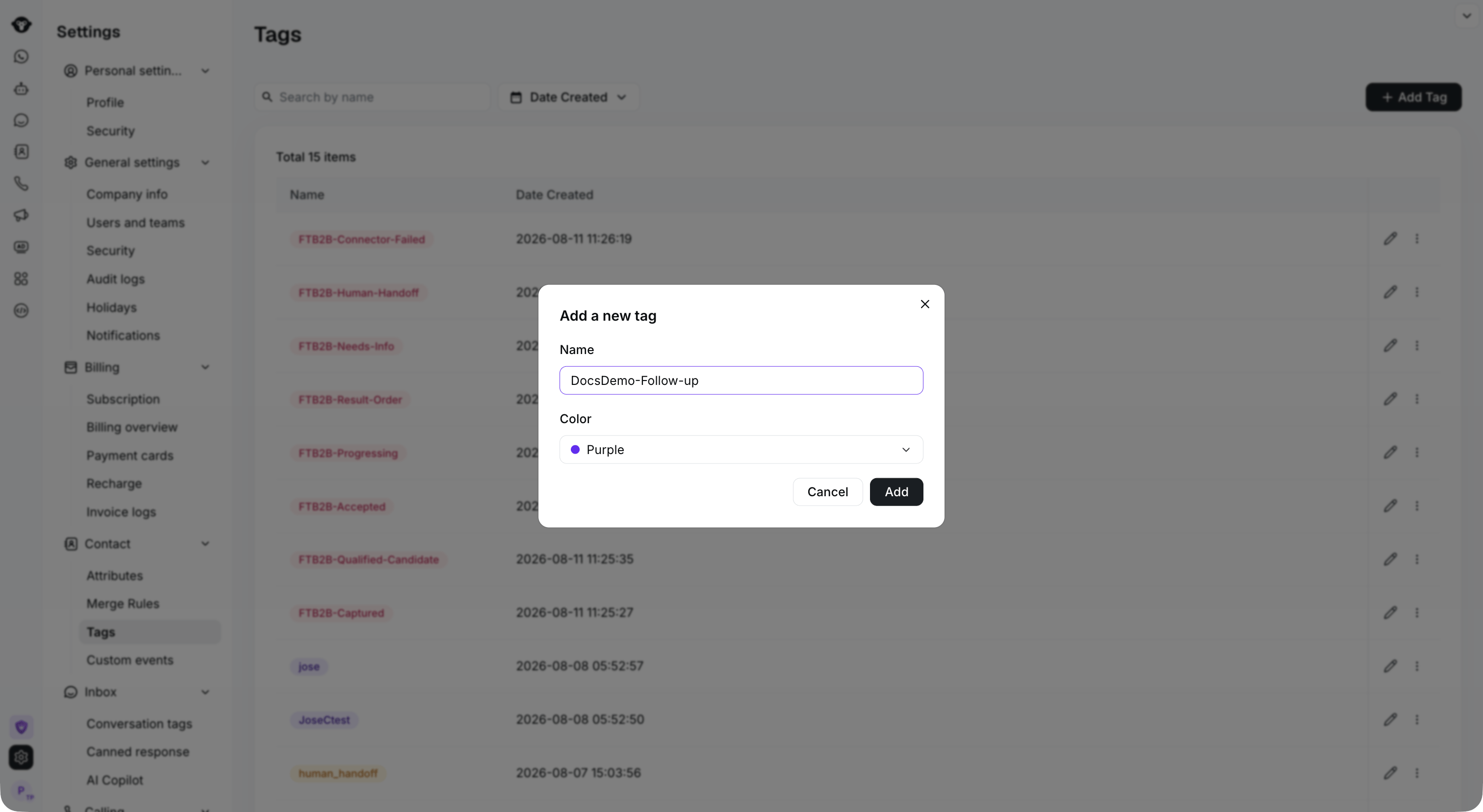Click the settings gear icon in rail
The height and width of the screenshot is (812, 1483).
point(21,758)
